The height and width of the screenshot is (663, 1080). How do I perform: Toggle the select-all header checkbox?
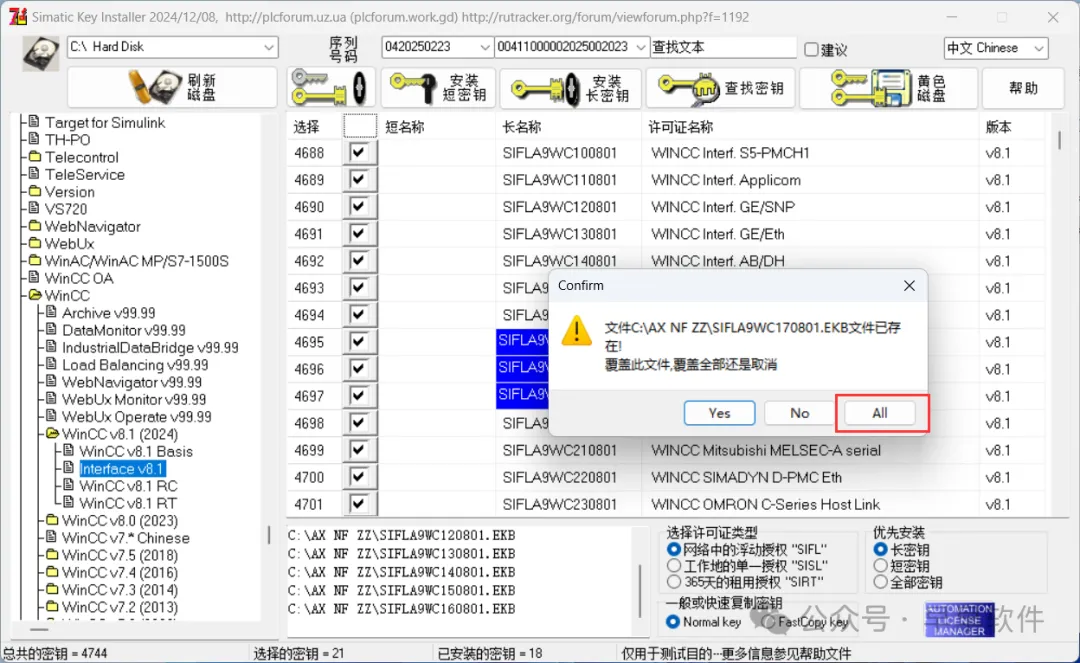point(360,126)
